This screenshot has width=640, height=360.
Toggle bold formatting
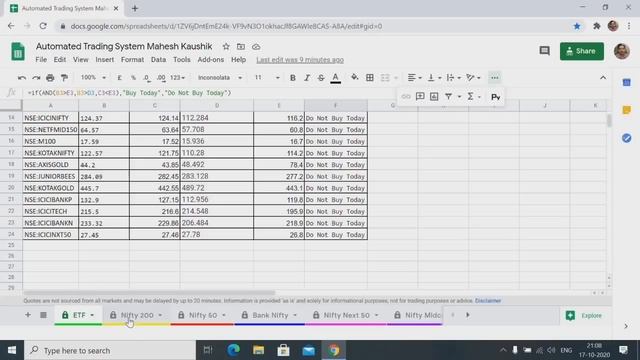pos(293,78)
